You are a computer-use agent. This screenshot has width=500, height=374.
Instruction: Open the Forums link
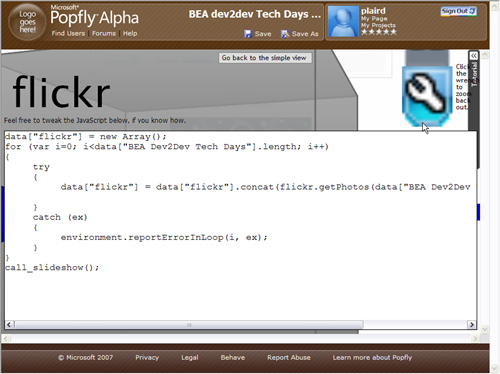104,33
